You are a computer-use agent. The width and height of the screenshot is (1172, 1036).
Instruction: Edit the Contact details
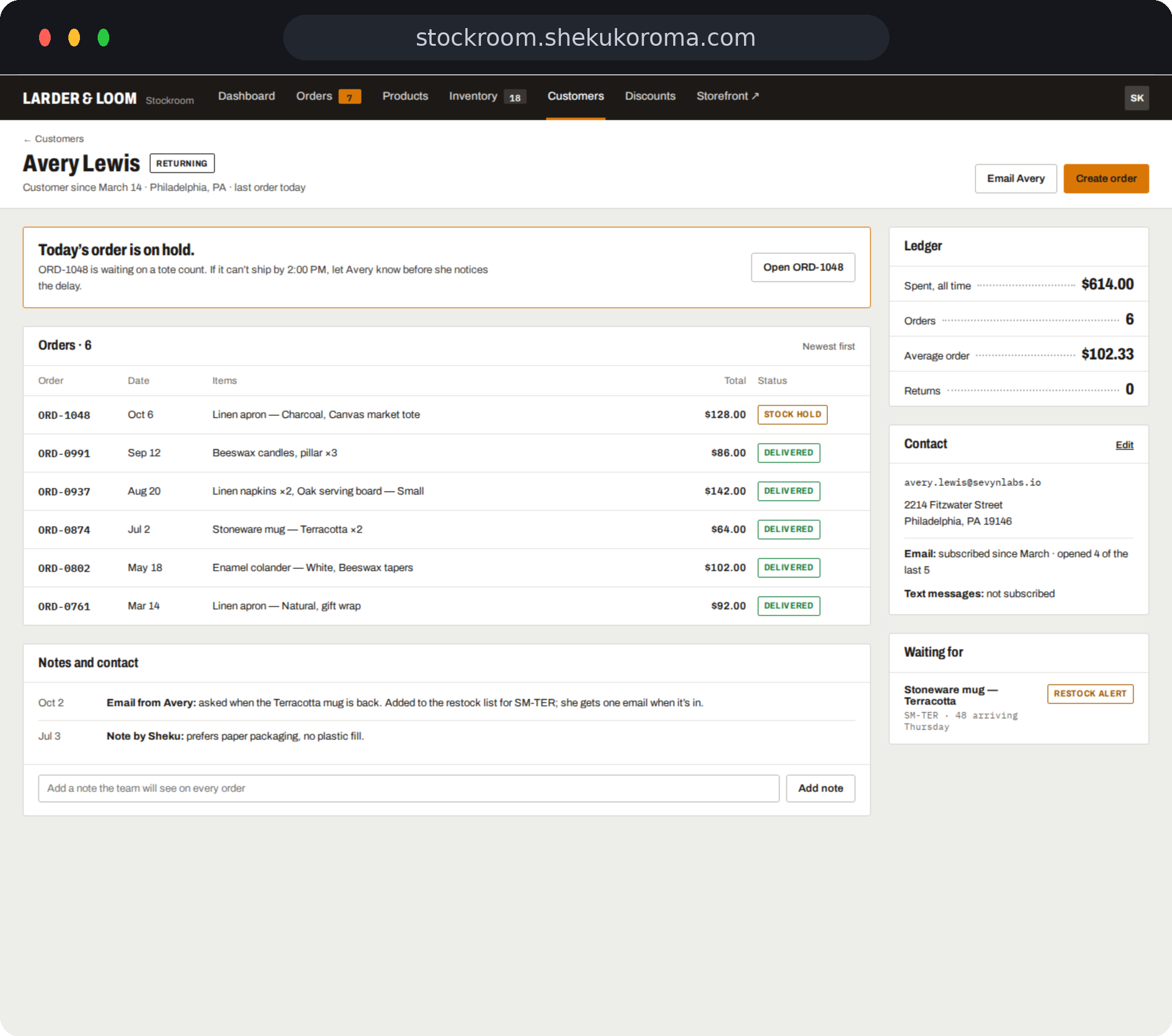pos(1124,445)
